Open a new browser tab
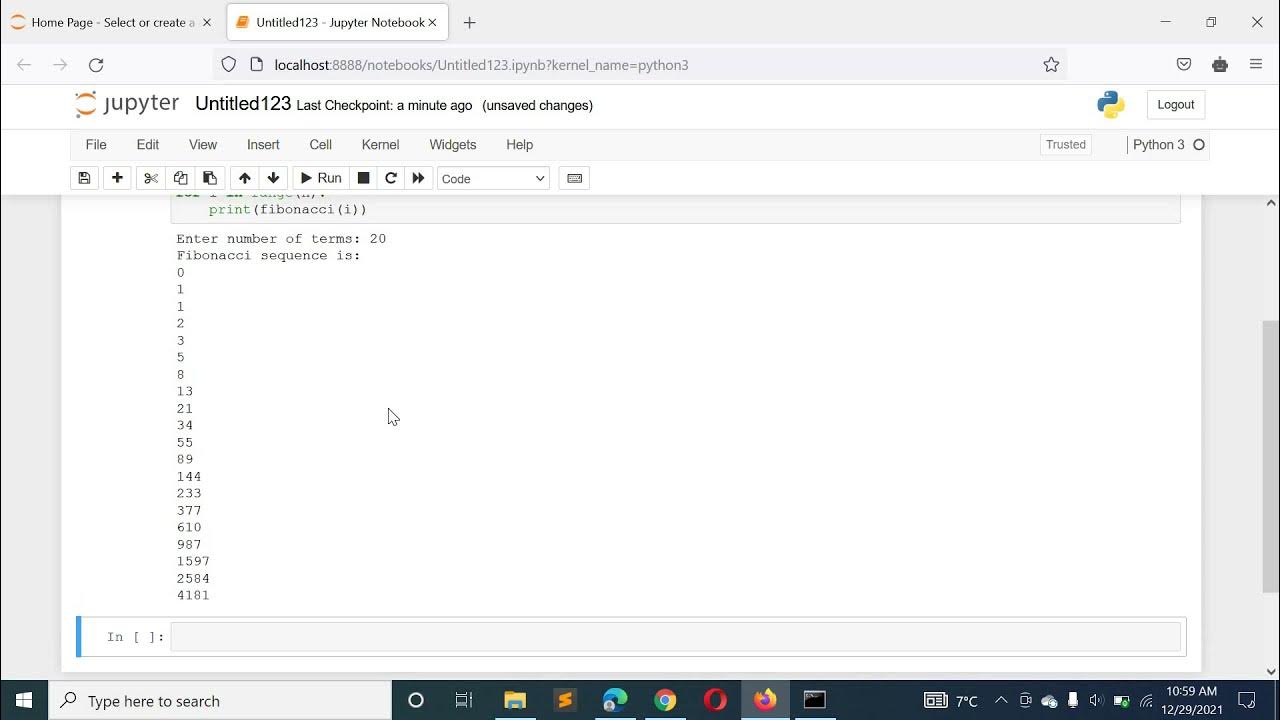 click(x=470, y=22)
